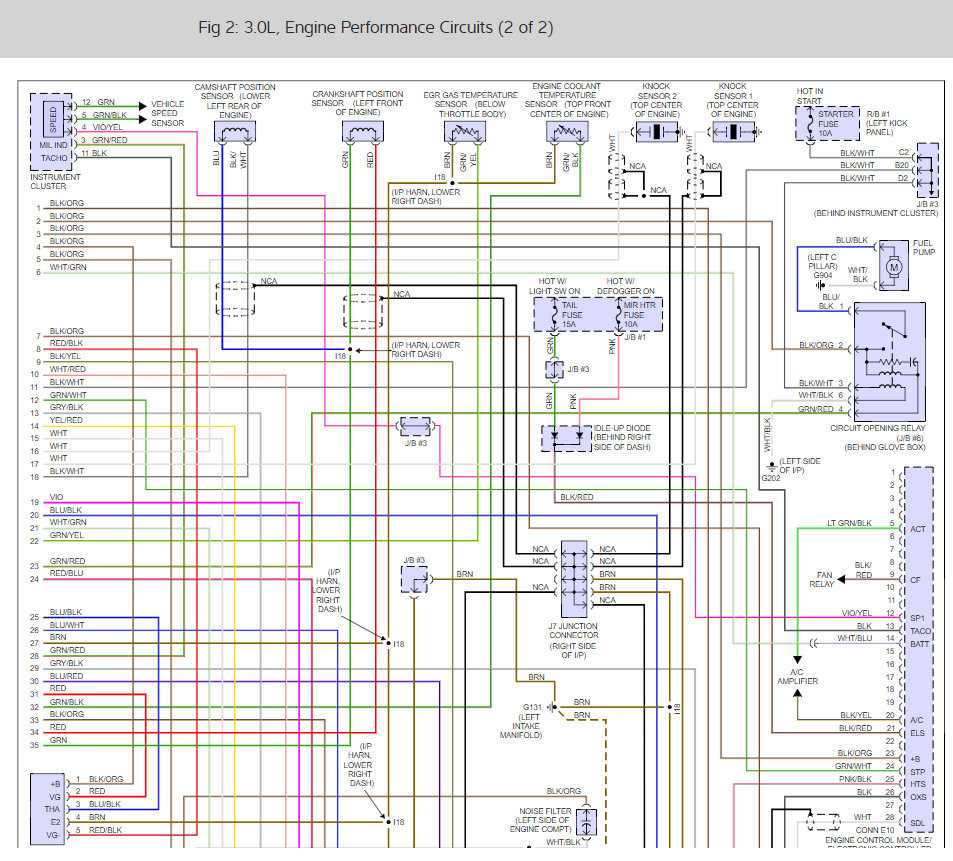Click the 'WHT/GRN' wire label at pin 6

click(68, 267)
